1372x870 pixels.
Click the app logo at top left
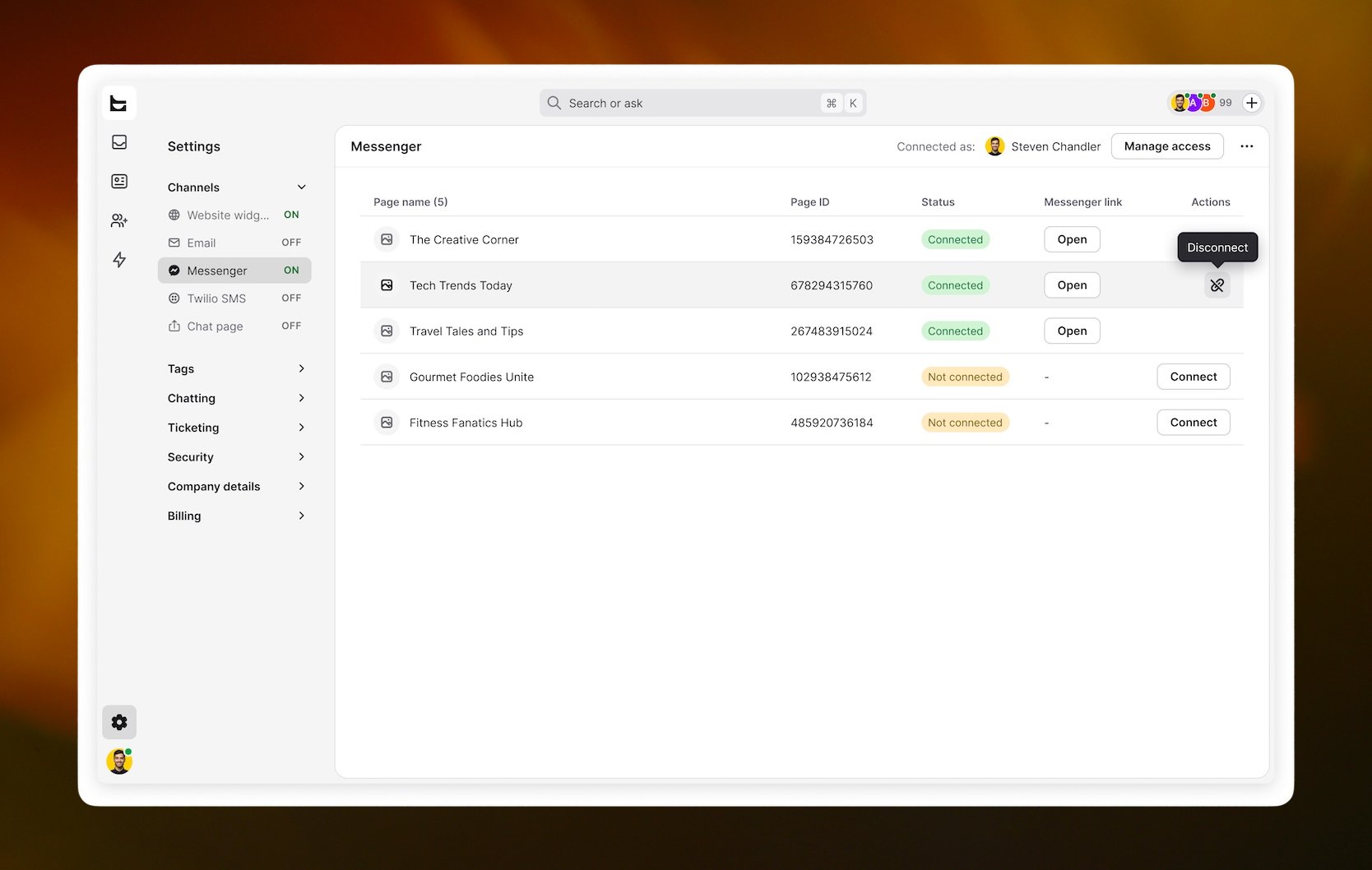119,104
